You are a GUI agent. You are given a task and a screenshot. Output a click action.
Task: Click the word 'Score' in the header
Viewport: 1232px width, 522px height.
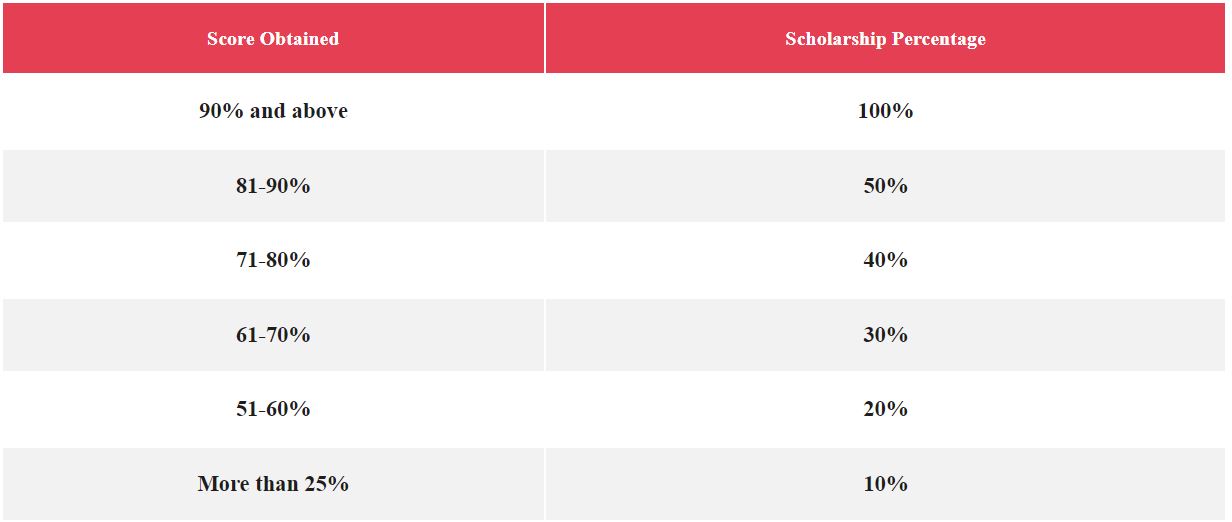click(x=230, y=39)
